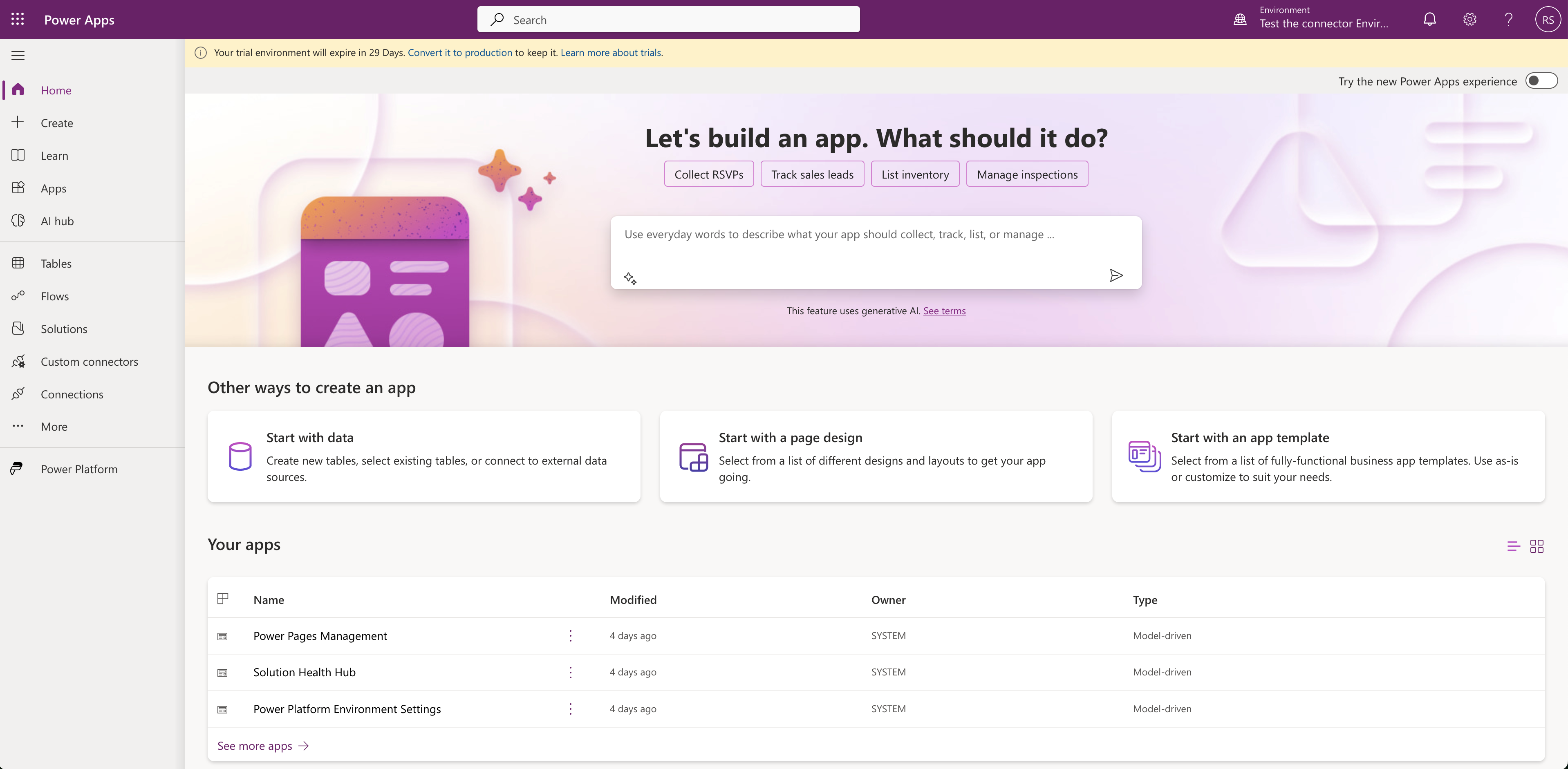
Task: Switch Your apps to grid view icon
Action: click(x=1537, y=546)
